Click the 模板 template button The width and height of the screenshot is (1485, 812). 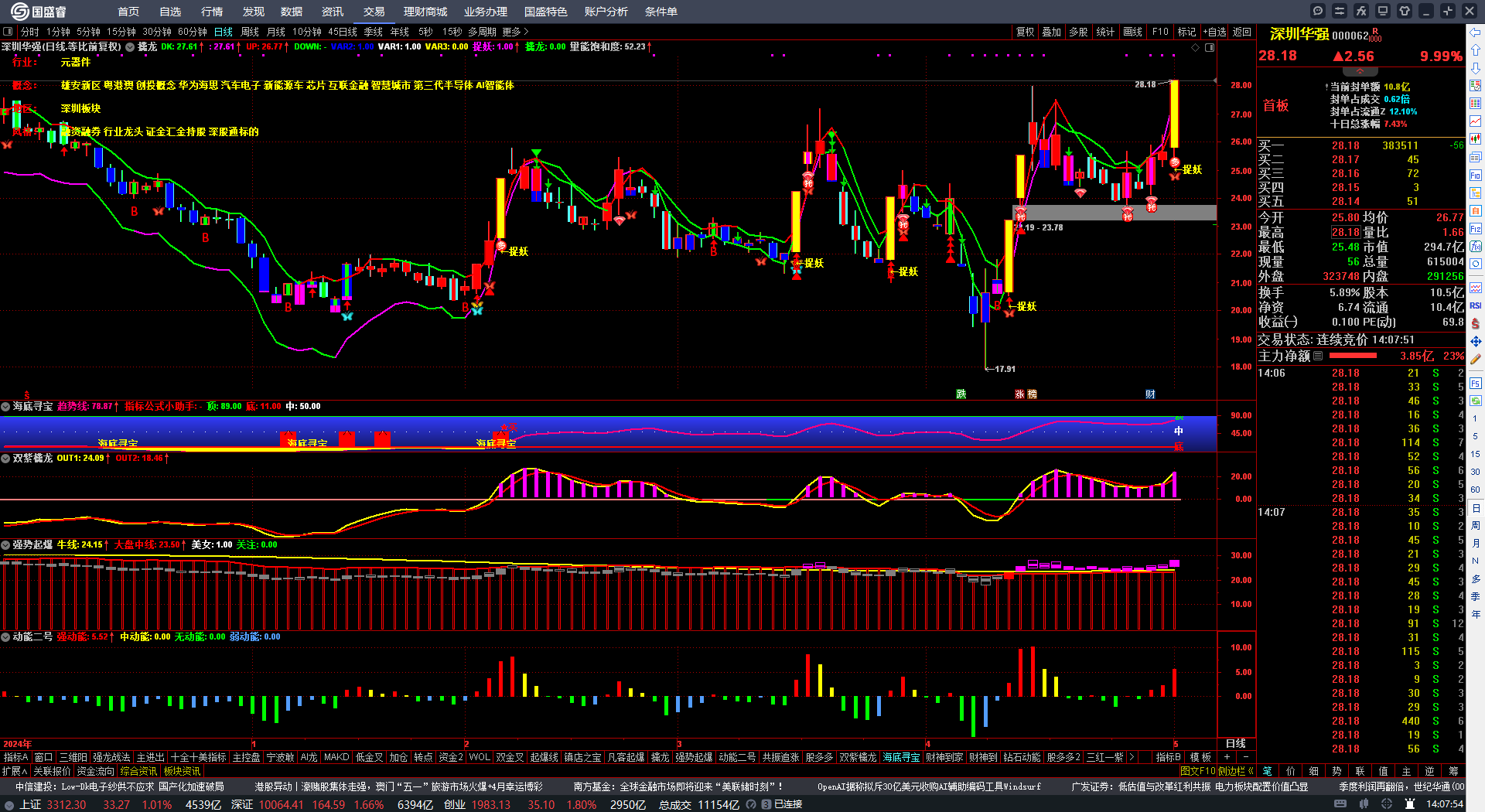tap(1200, 757)
